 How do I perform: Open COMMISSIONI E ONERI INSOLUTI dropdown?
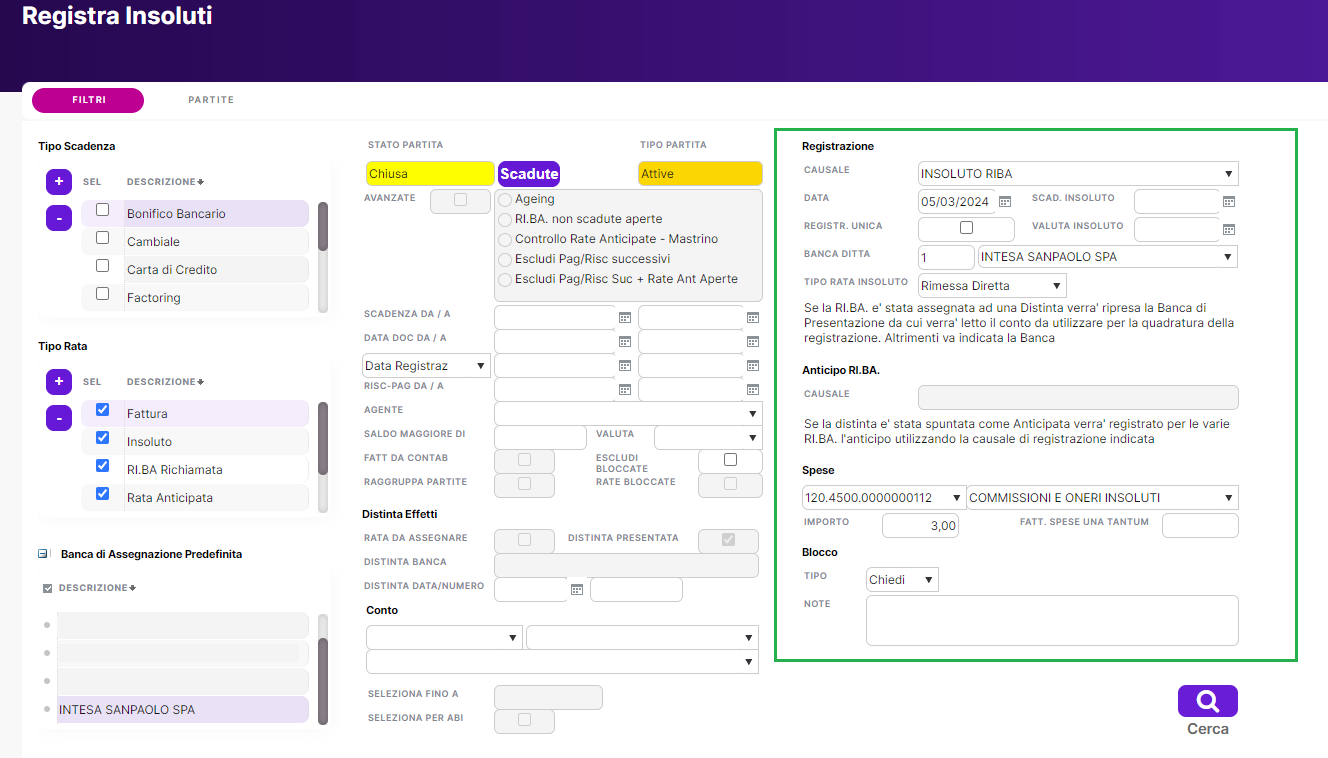pyautogui.click(x=1102, y=498)
